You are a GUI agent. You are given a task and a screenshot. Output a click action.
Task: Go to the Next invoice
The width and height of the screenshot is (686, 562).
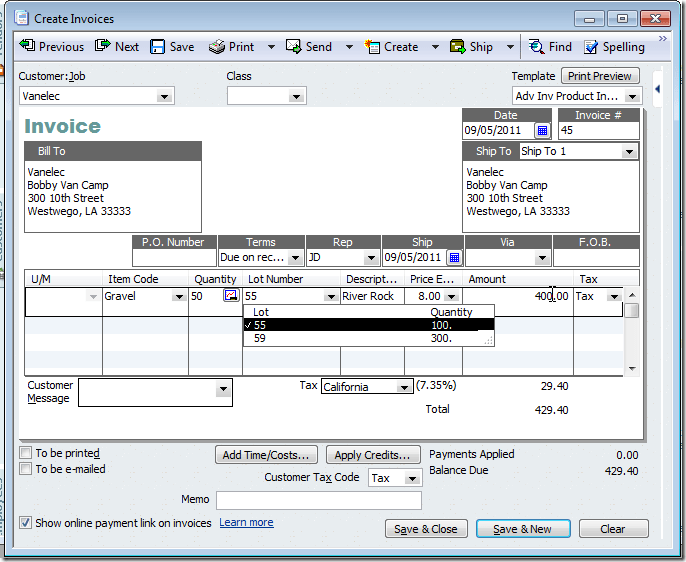tap(117, 46)
